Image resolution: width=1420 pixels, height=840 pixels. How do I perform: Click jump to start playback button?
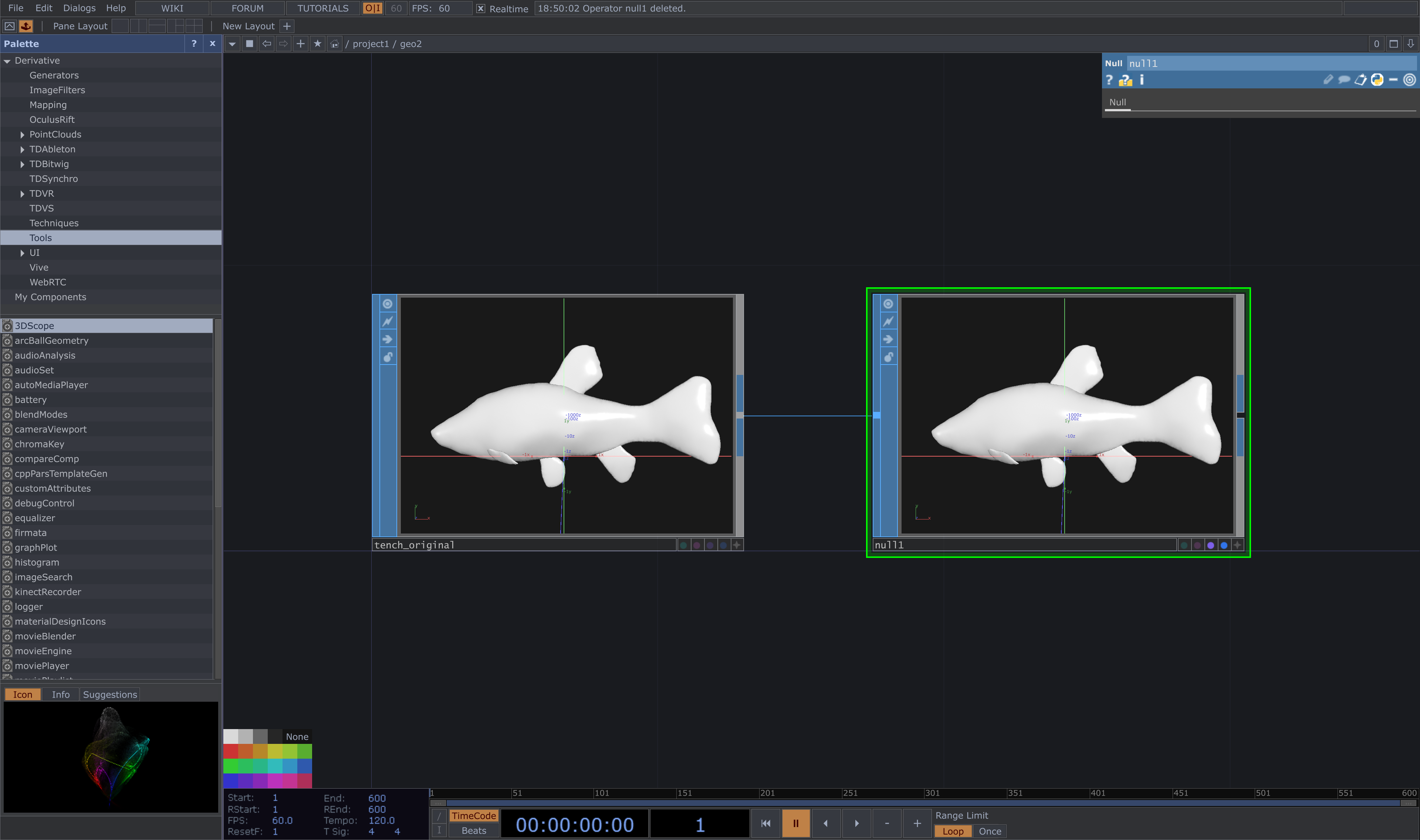[x=765, y=824]
